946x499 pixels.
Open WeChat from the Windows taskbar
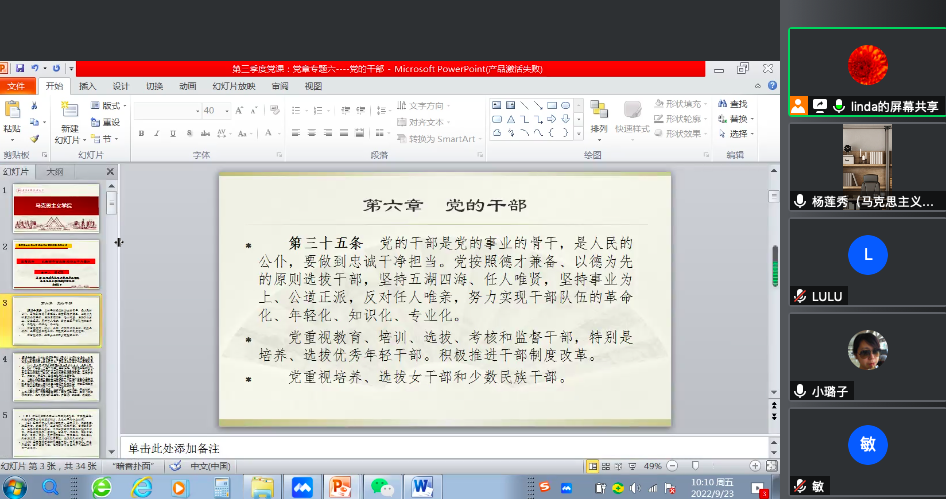381,487
